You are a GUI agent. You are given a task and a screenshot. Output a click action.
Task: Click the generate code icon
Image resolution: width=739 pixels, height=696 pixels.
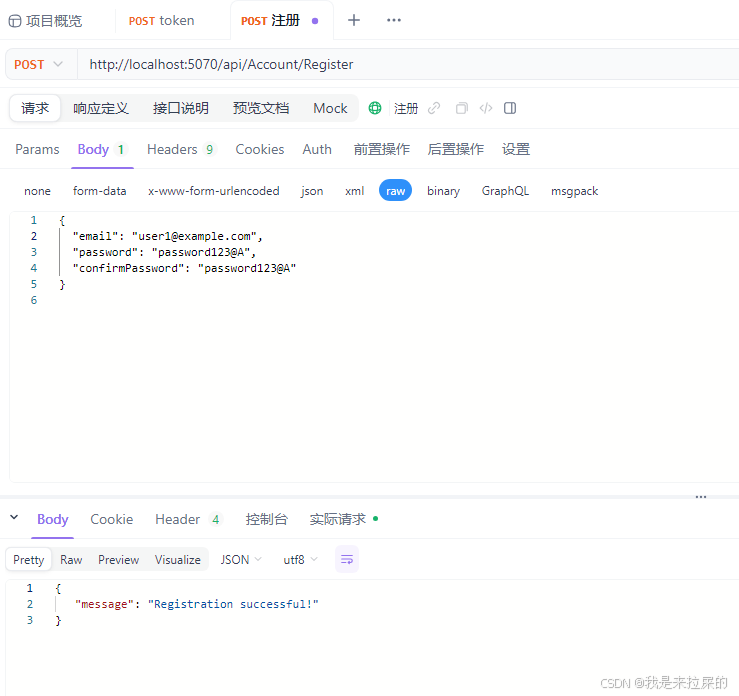pos(485,108)
